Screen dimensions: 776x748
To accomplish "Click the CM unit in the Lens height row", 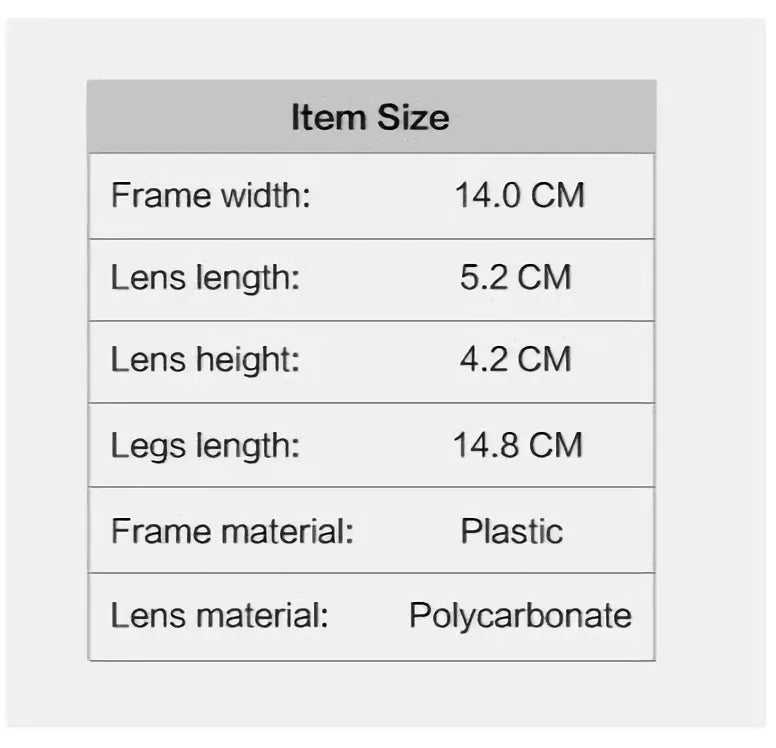I will (x=545, y=360).
